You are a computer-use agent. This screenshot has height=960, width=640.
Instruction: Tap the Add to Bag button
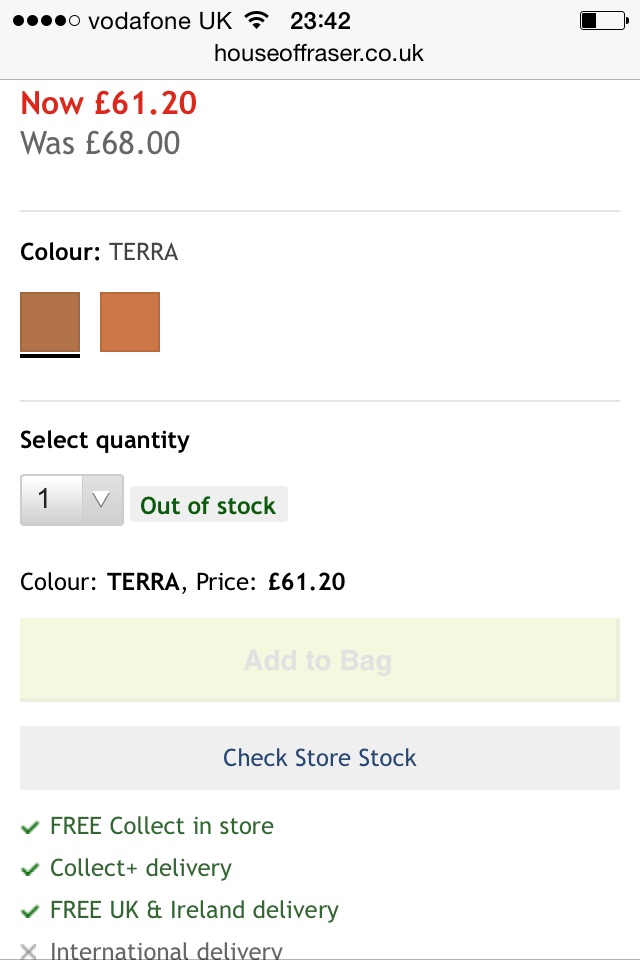pyautogui.click(x=320, y=660)
